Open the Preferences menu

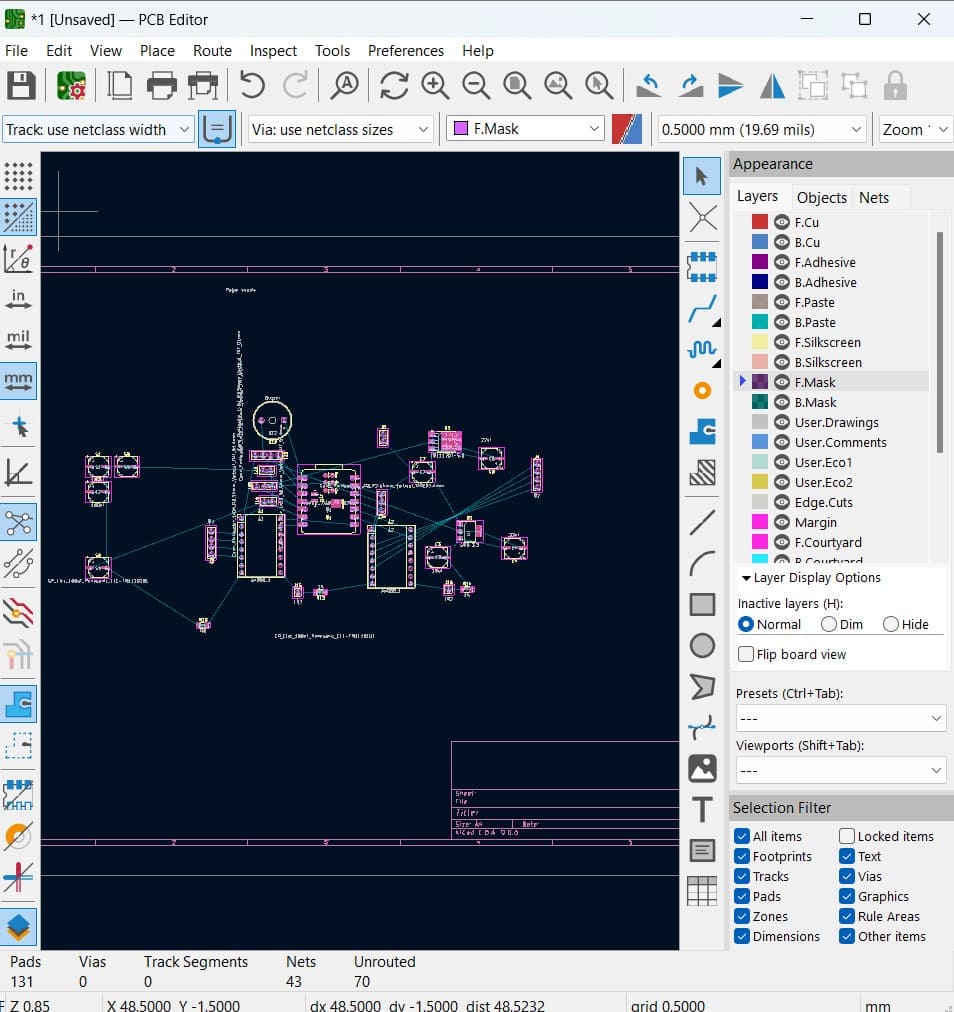click(405, 50)
